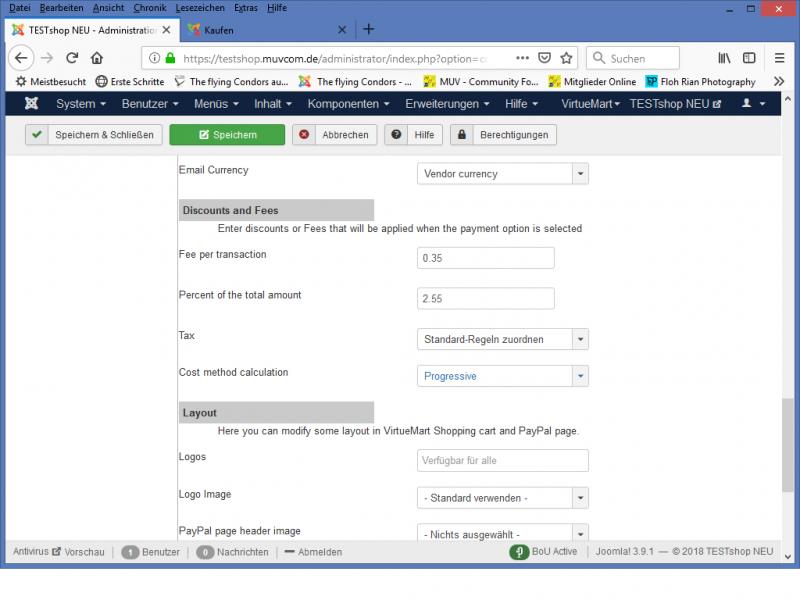Viewport: 800px width, 600px height.
Task: Switch to the Kaufen tab
Action: 265,30
